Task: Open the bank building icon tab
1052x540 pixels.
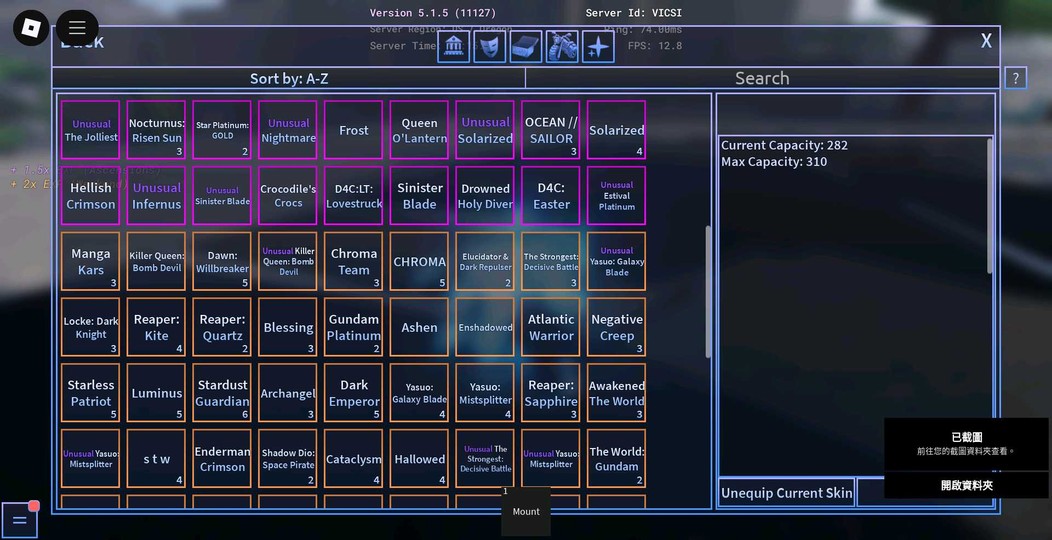Action: [453, 47]
